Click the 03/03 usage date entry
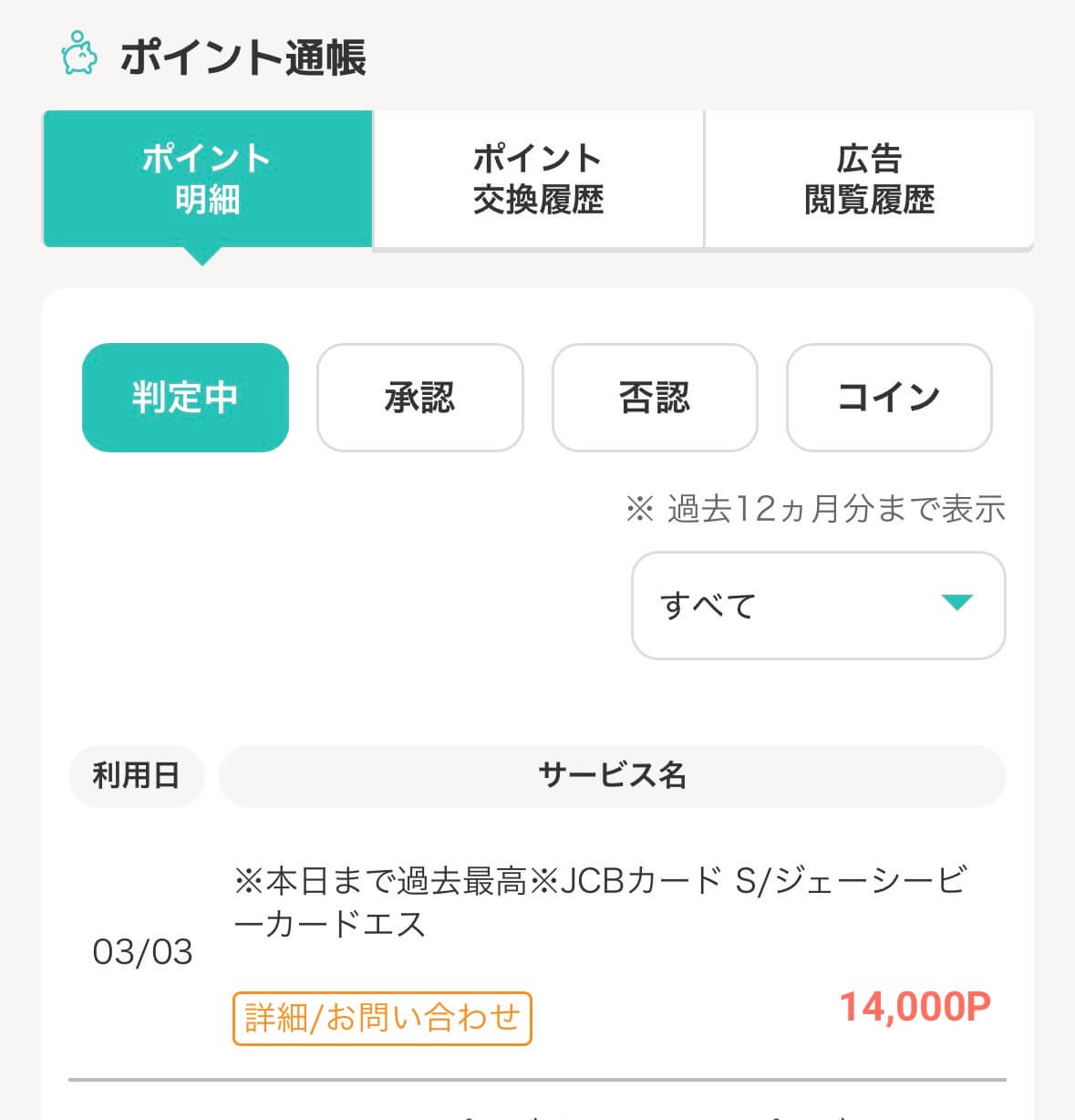Screen dimensions: 1075x1120 (143, 952)
